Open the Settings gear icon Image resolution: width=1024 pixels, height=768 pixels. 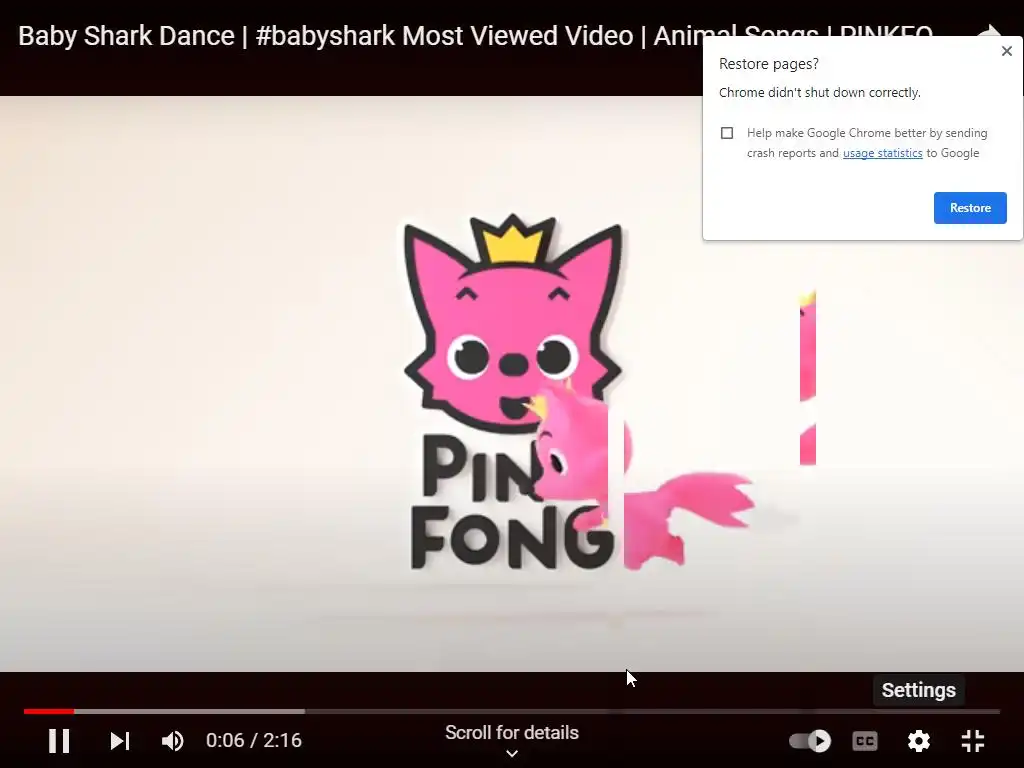(x=919, y=741)
